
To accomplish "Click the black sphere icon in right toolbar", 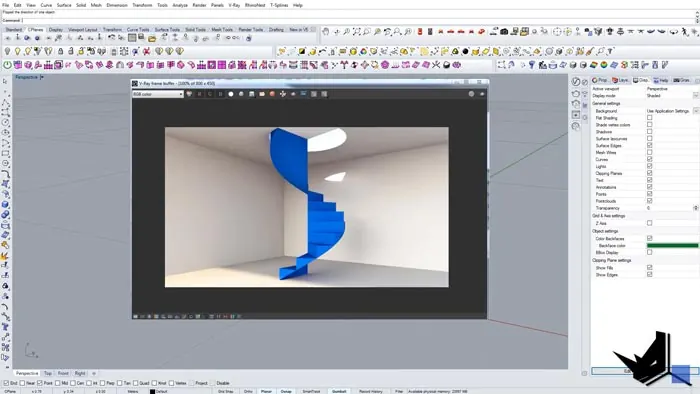I will click(x=465, y=52).
